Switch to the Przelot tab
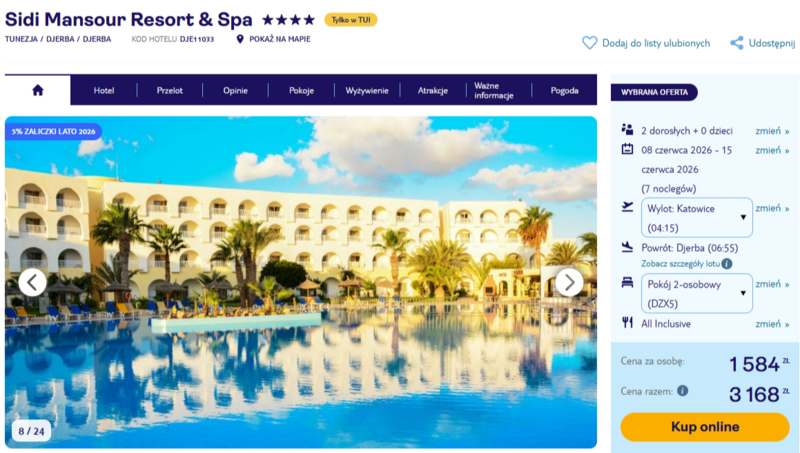The width and height of the screenshot is (800, 453). pos(169,90)
